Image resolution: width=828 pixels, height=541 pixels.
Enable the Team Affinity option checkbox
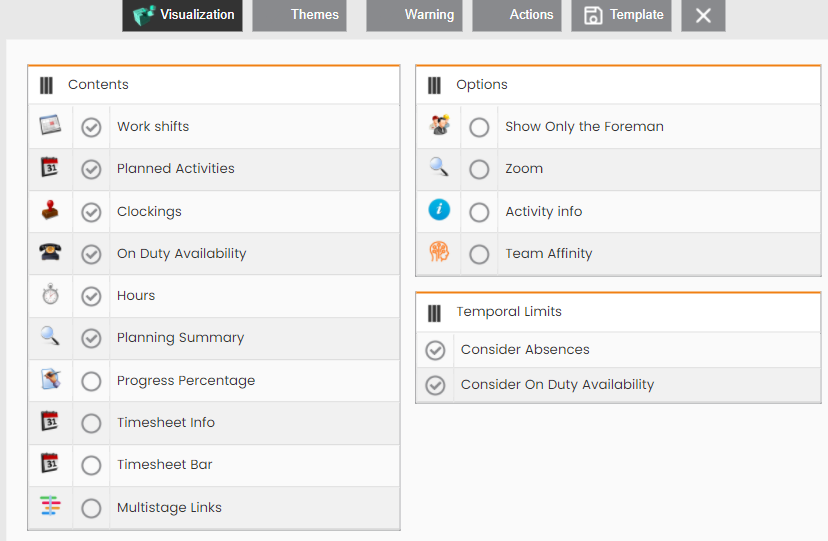coord(479,254)
